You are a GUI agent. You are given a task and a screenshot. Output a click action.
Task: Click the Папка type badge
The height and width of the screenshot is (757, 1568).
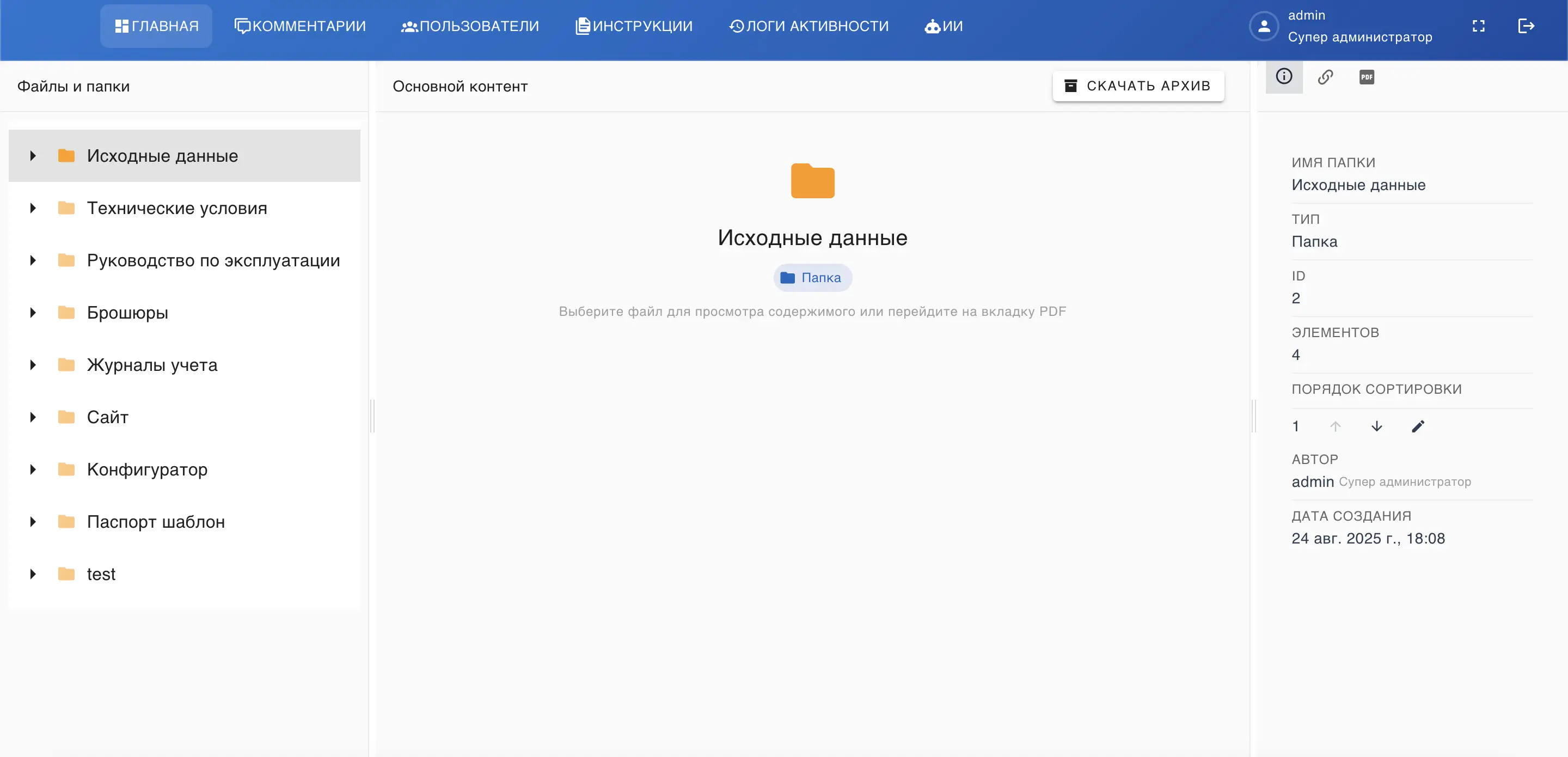tap(813, 278)
